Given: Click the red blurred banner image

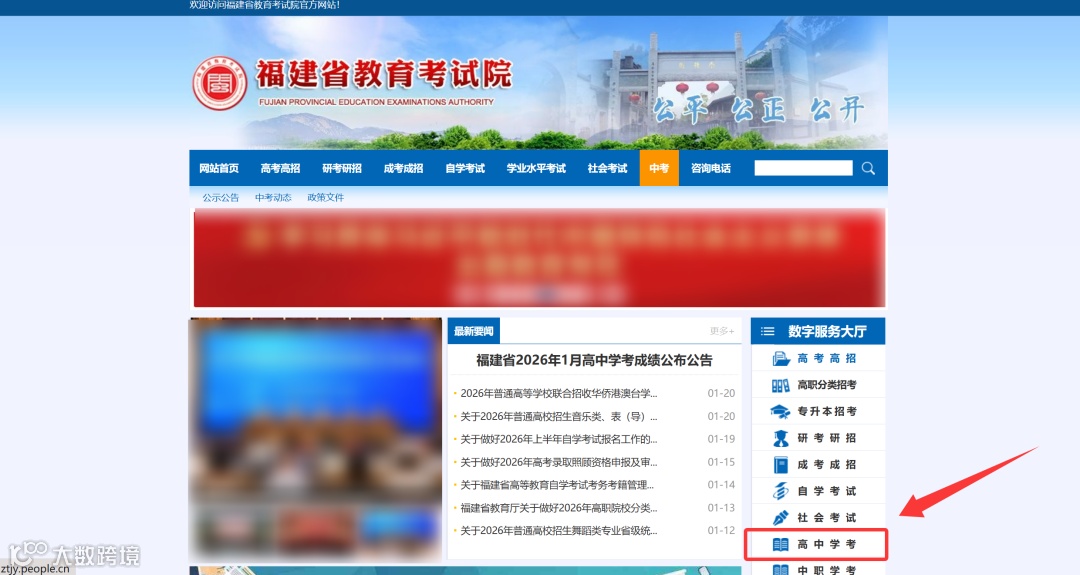Looking at the screenshot, I should point(539,258).
